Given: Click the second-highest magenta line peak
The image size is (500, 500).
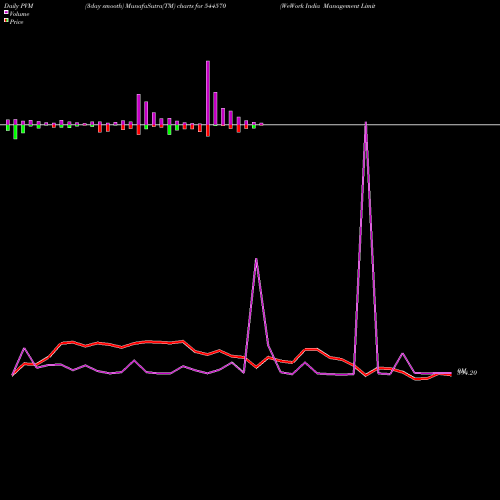Looking at the screenshot, I should (x=256, y=259).
